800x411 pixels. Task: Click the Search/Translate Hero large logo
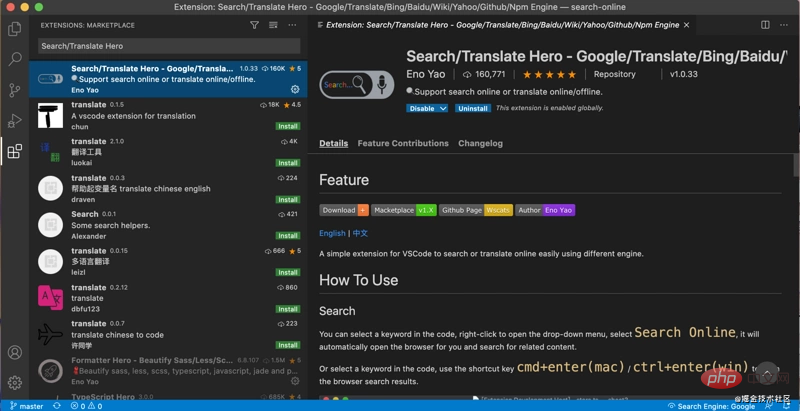(357, 85)
